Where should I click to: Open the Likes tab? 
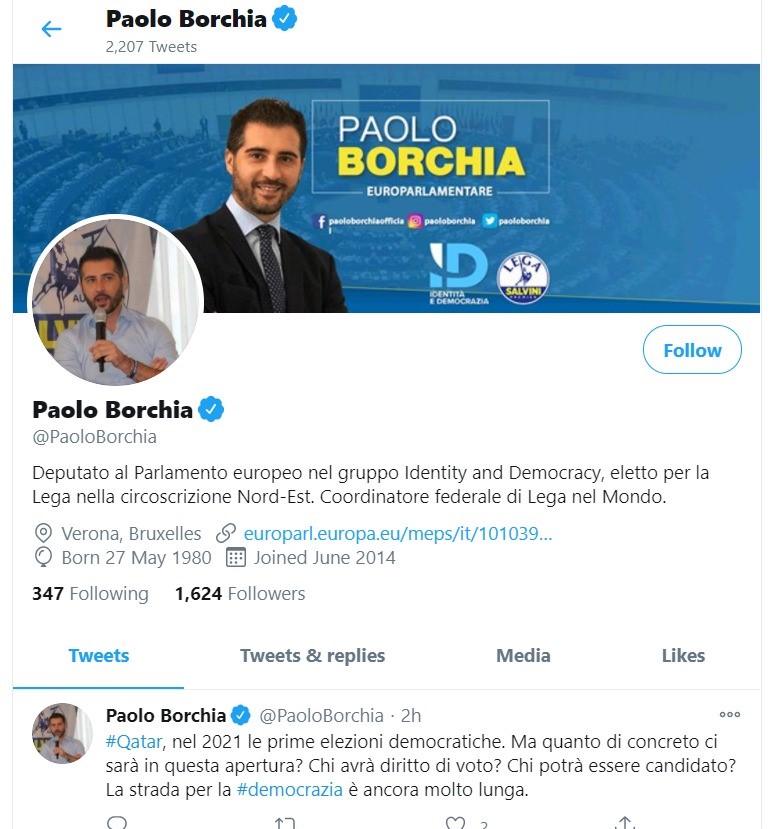coord(683,656)
